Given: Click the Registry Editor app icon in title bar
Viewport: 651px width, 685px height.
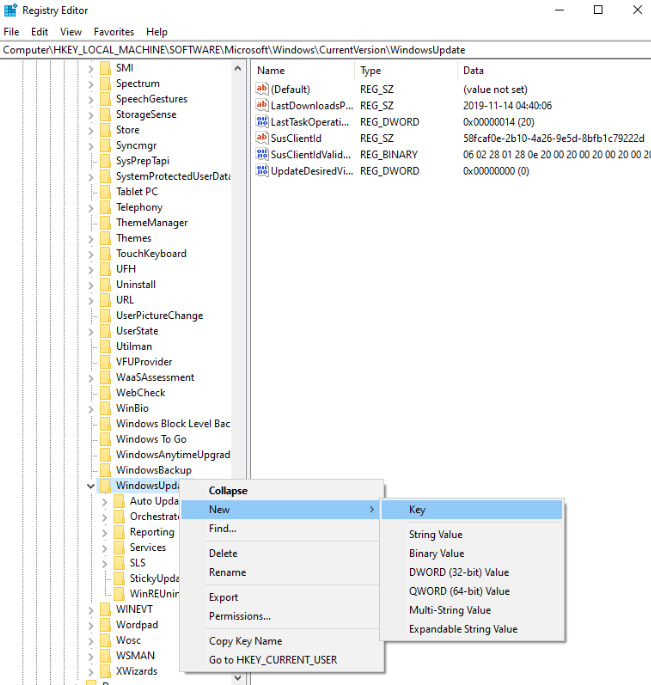Looking at the screenshot, I should [x=10, y=11].
